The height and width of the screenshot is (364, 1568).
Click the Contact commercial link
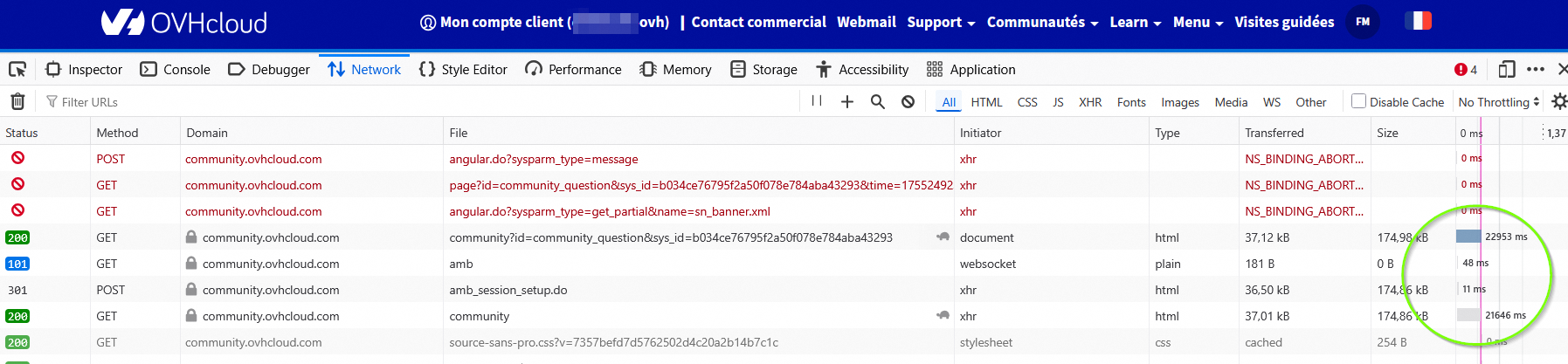758,23
